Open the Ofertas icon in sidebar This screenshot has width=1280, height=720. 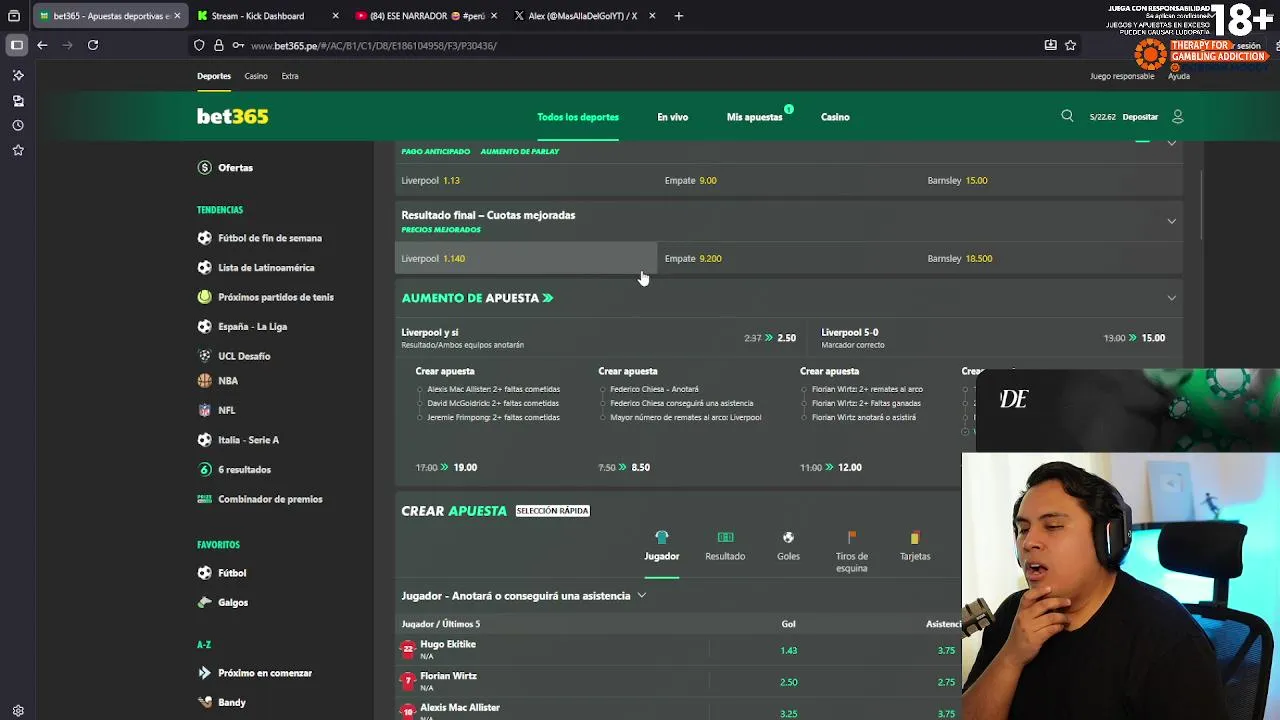click(205, 168)
